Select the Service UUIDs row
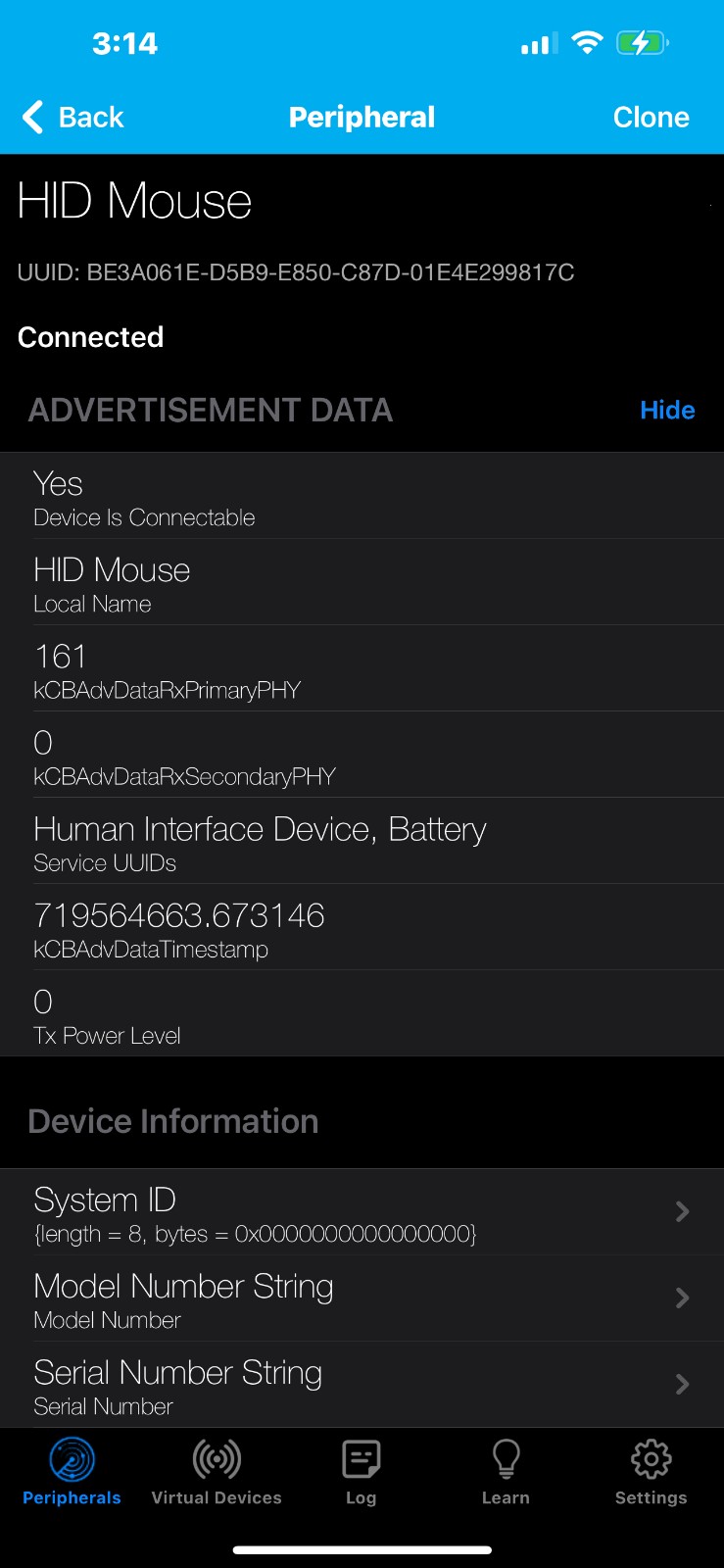The height and width of the screenshot is (1568, 724). (362, 841)
